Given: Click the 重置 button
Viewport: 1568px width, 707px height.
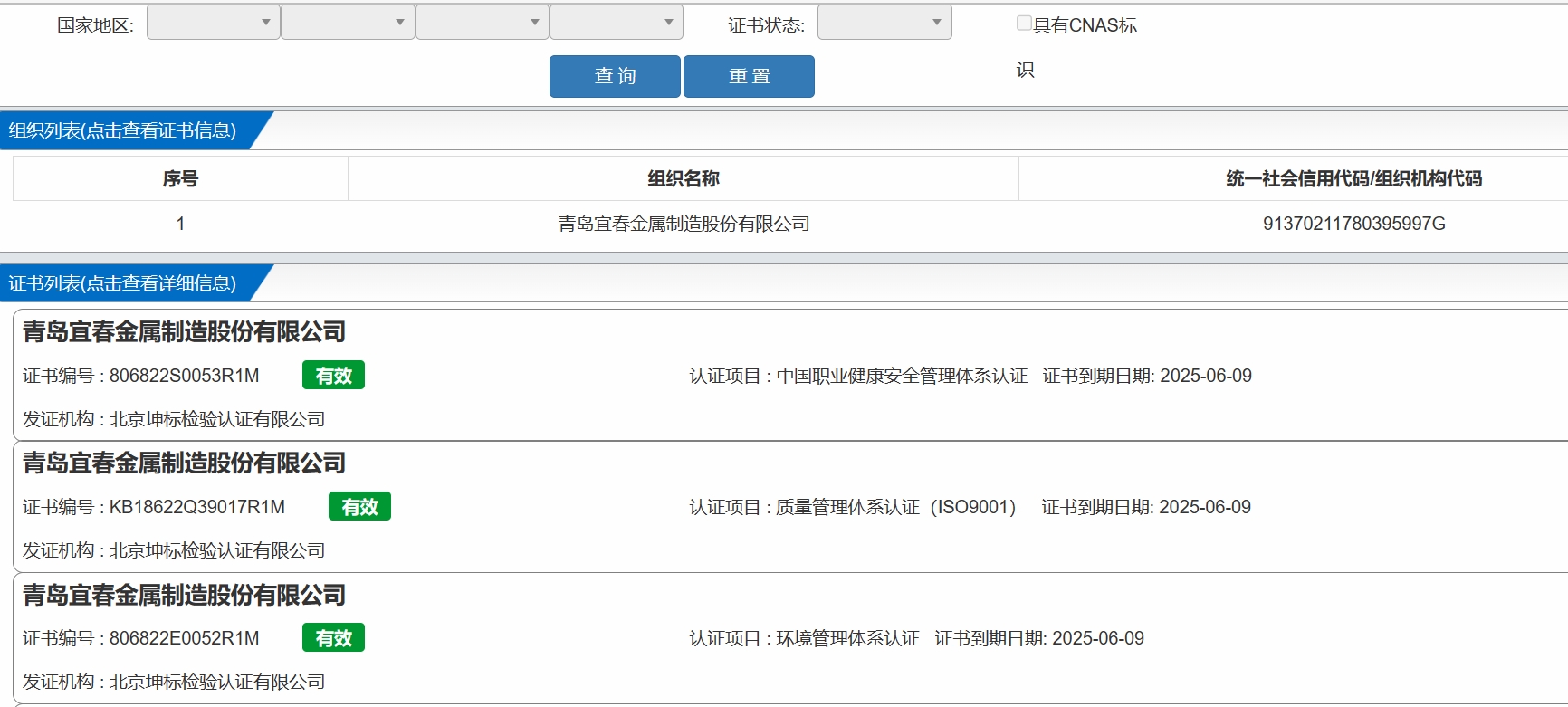Looking at the screenshot, I should tap(749, 76).
